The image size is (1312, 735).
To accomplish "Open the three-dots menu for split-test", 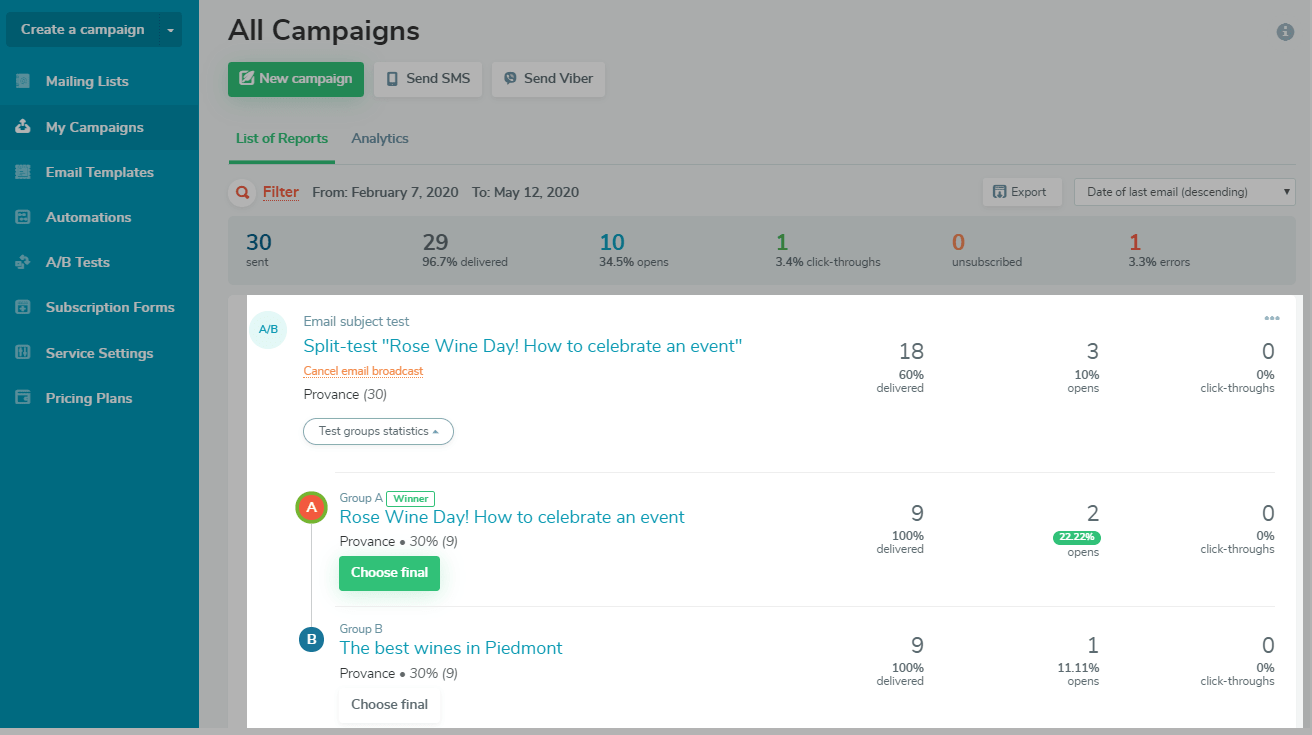I will click(1271, 319).
